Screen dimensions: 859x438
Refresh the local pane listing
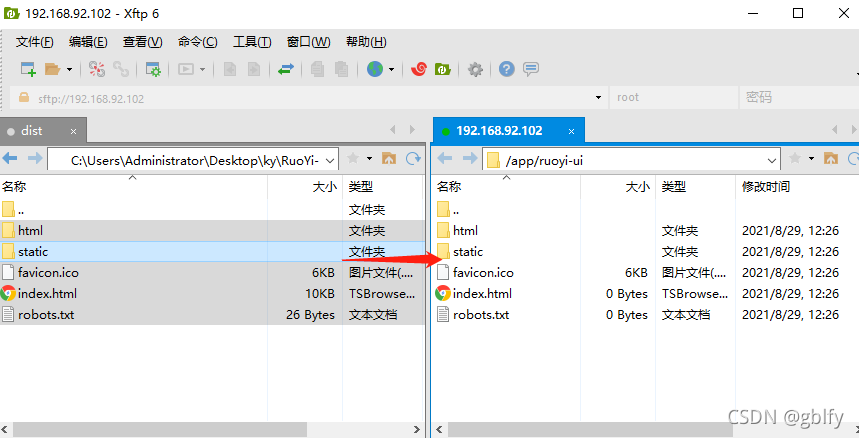click(413, 159)
